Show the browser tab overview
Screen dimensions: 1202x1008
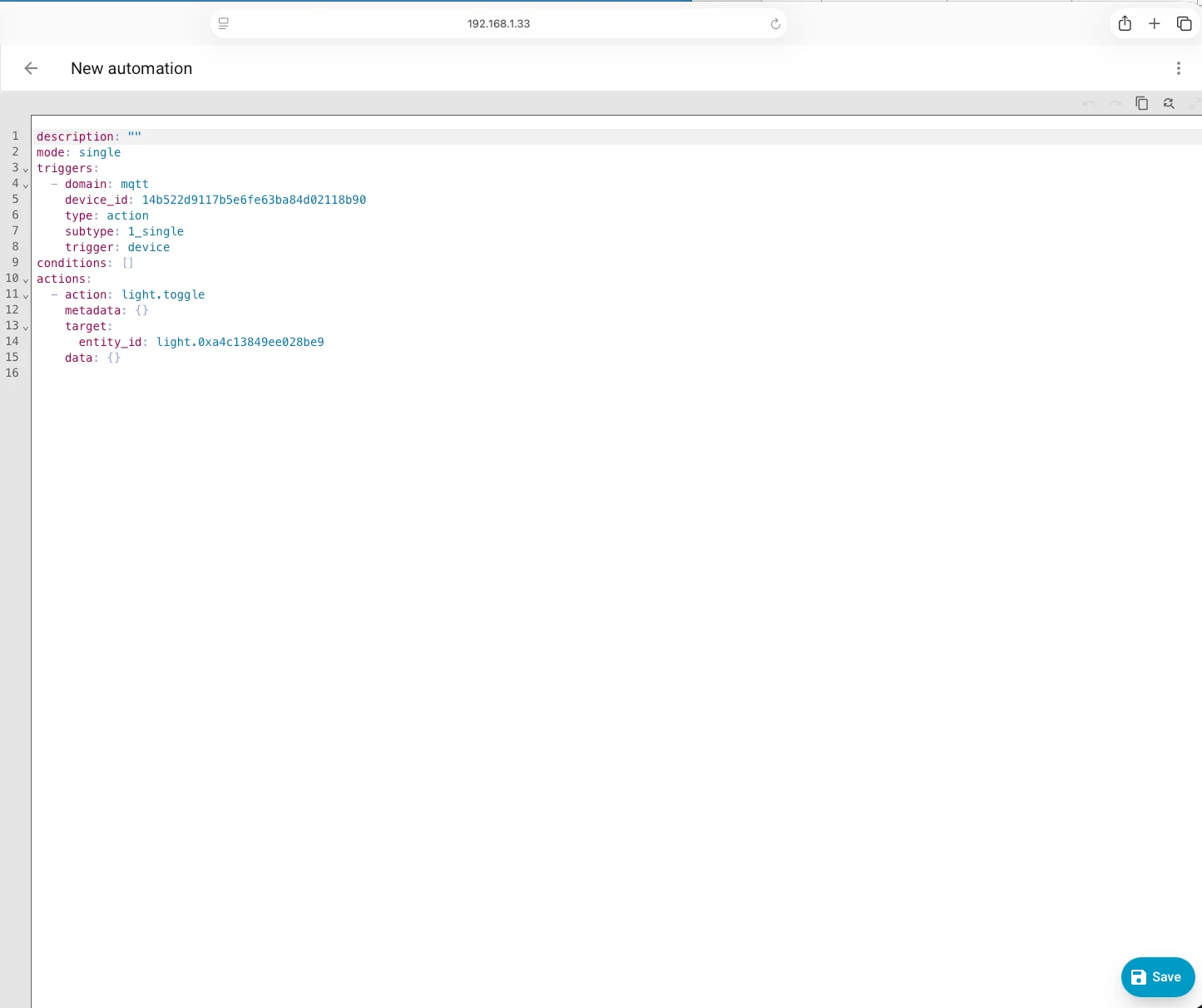(x=1184, y=23)
